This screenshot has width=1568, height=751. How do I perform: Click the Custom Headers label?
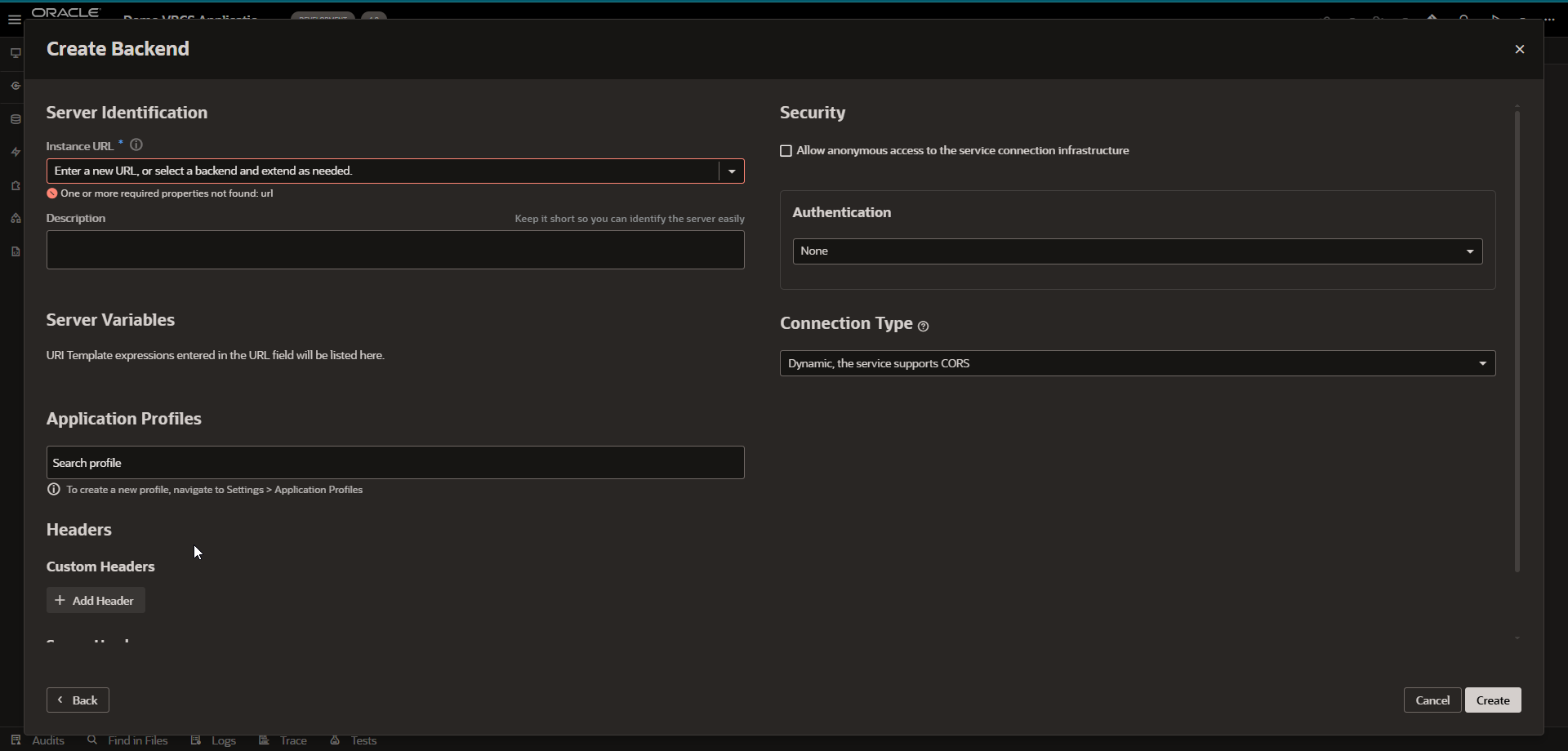[x=100, y=567]
